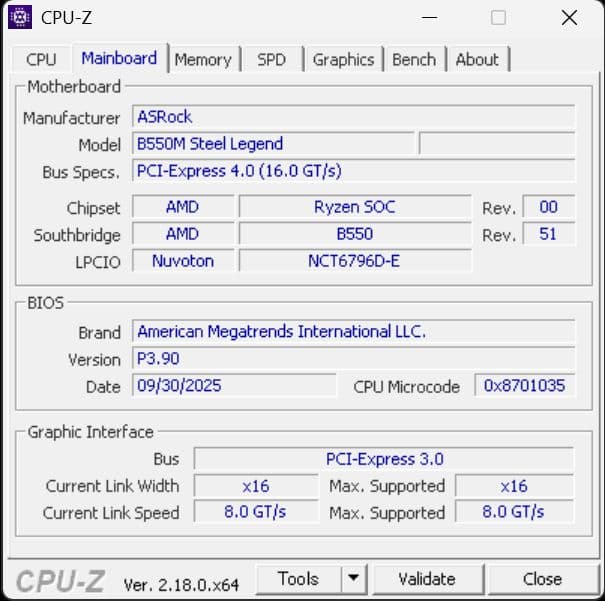The image size is (605, 601).
Task: Click the Southbridge Rev. 51 value
Action: 549,234
